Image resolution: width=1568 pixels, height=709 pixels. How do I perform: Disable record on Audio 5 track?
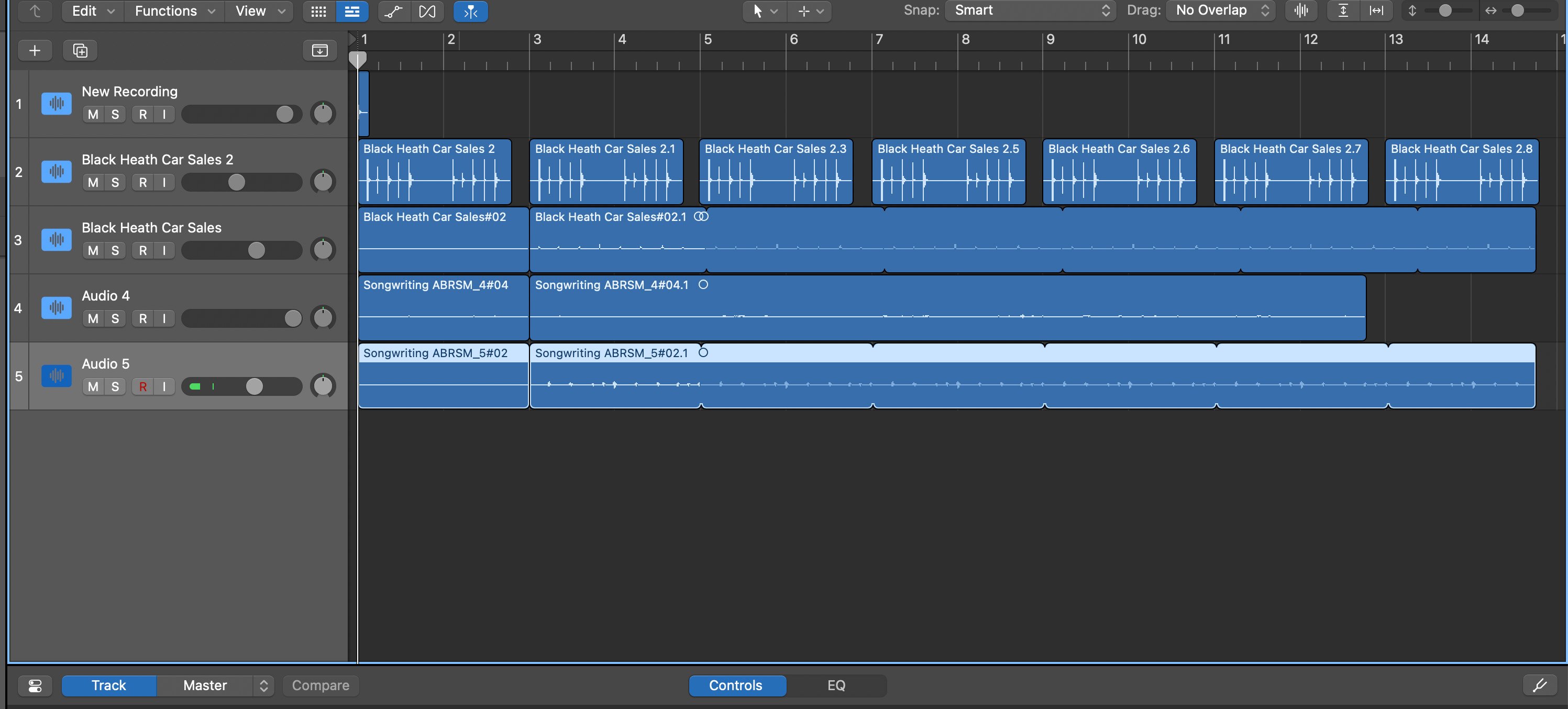point(142,386)
